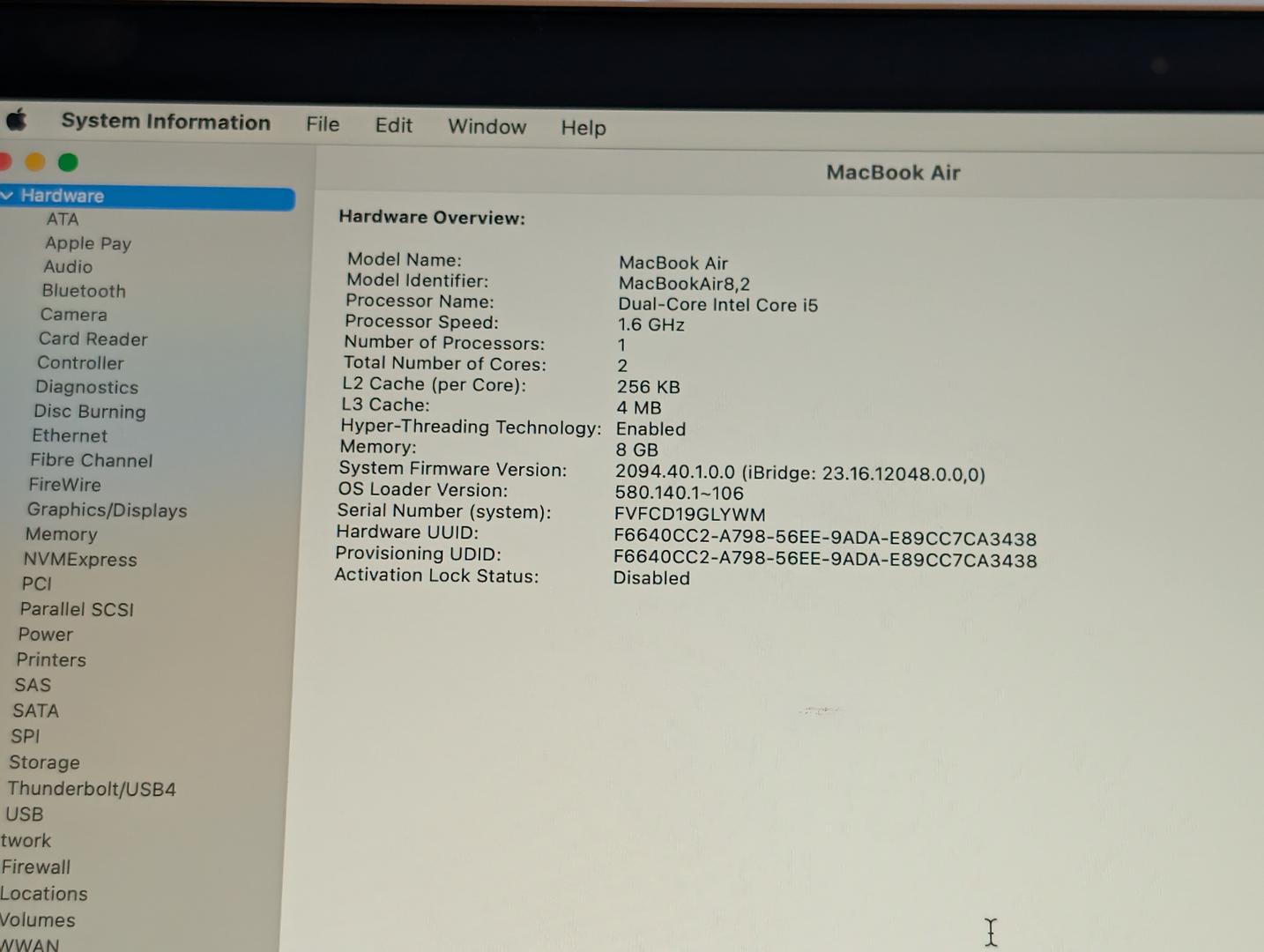The image size is (1264, 952).
Task: Click the green zoom window button
Action: click(68, 162)
